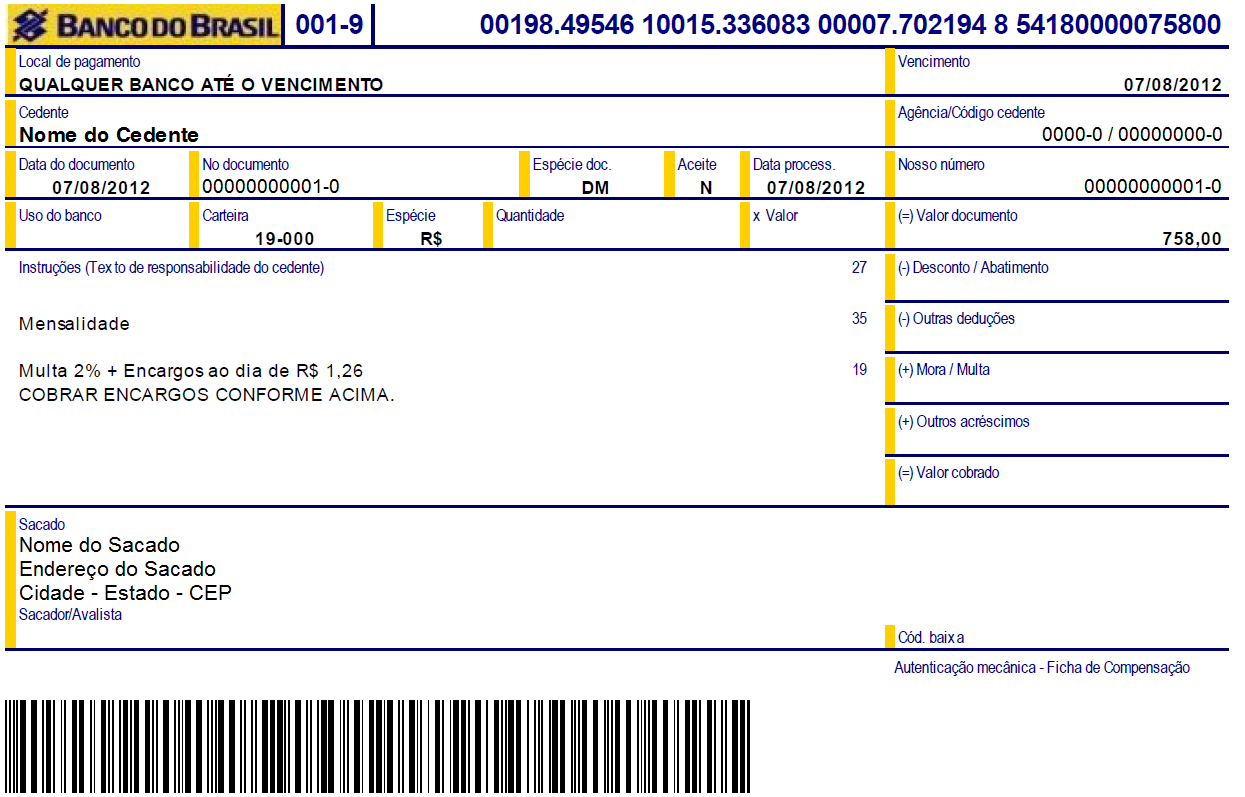Click the "Local de pagamento" label
Screen dimensions: 1245x797
pos(80,62)
